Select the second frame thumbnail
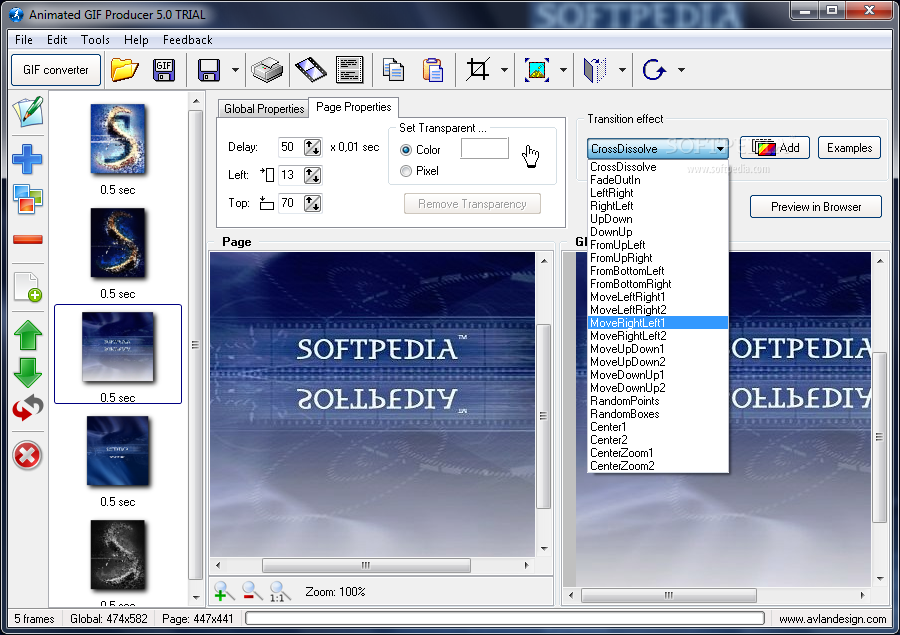The image size is (900, 635). [118, 243]
